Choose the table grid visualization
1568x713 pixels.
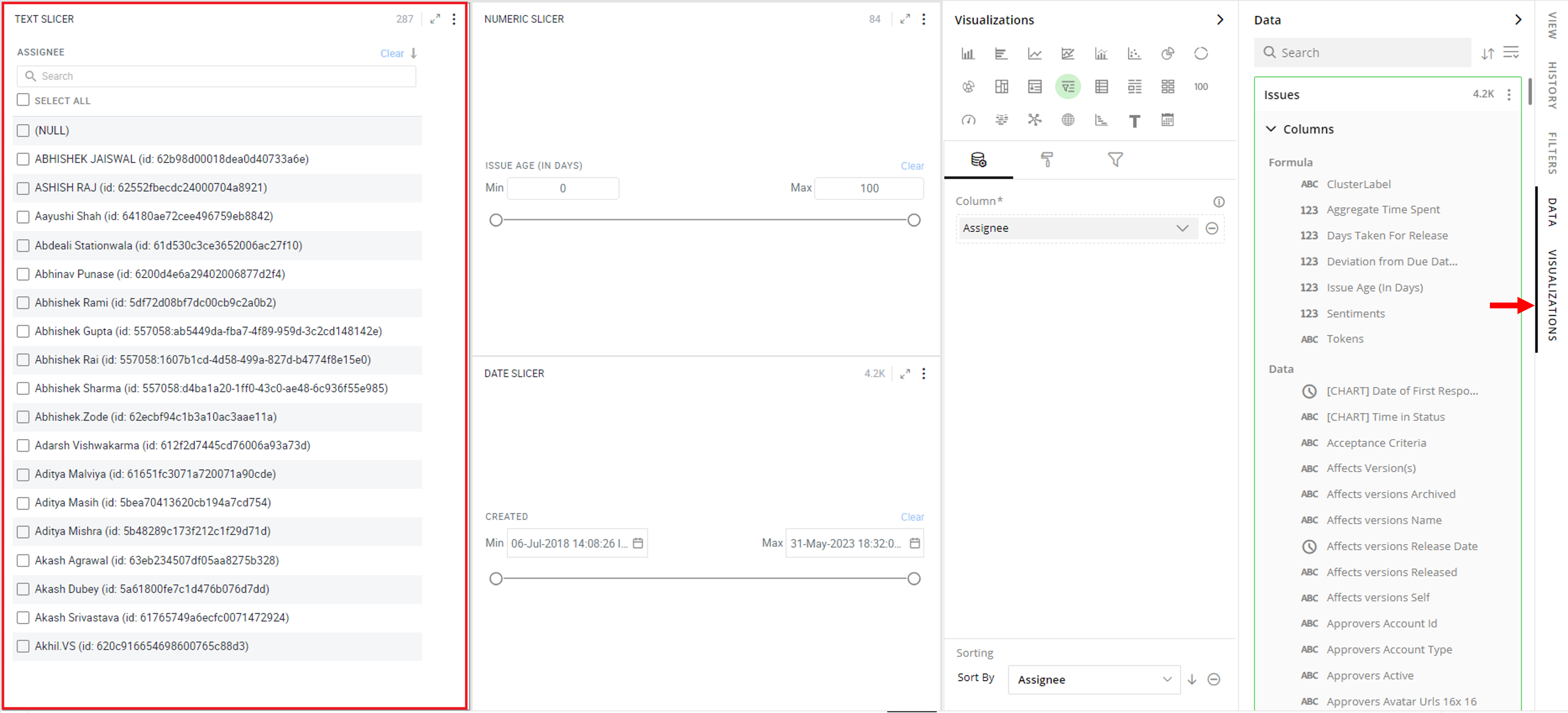point(1101,86)
